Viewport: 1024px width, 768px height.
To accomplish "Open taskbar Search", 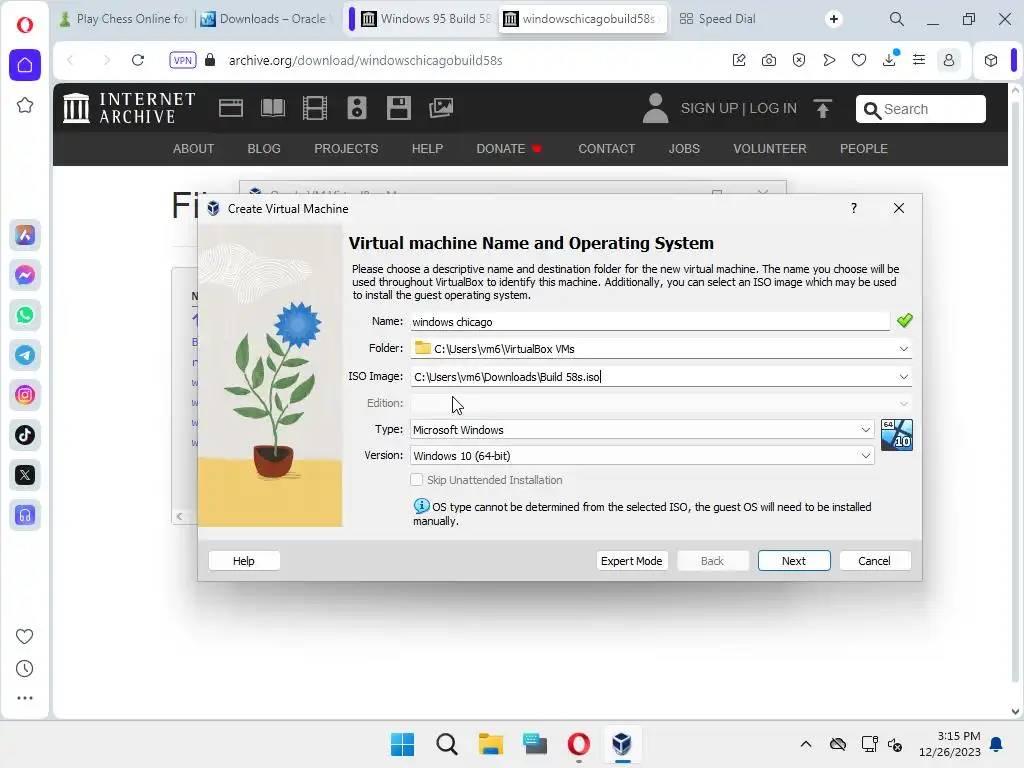I will (x=447, y=744).
